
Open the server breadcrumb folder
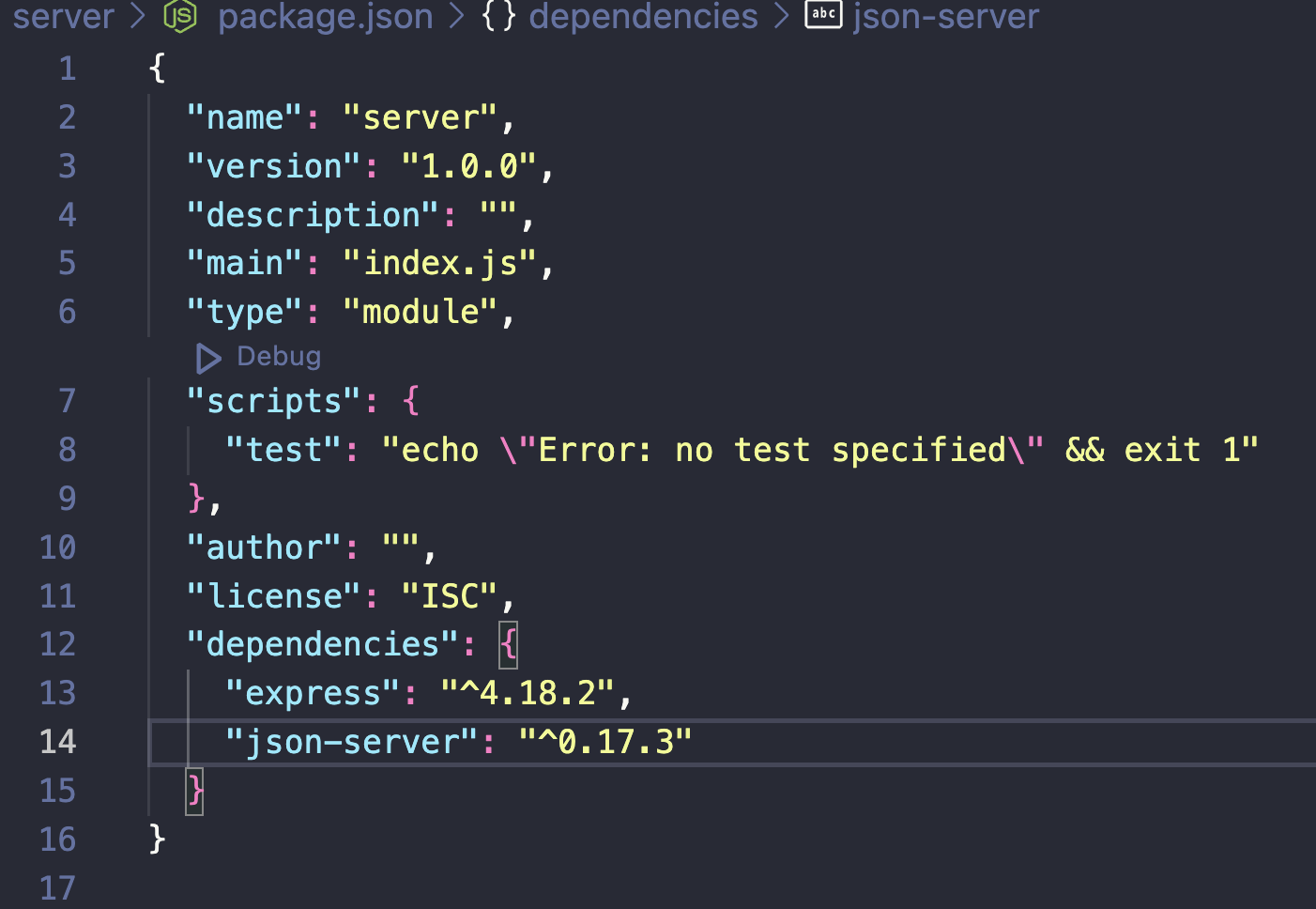63,16
